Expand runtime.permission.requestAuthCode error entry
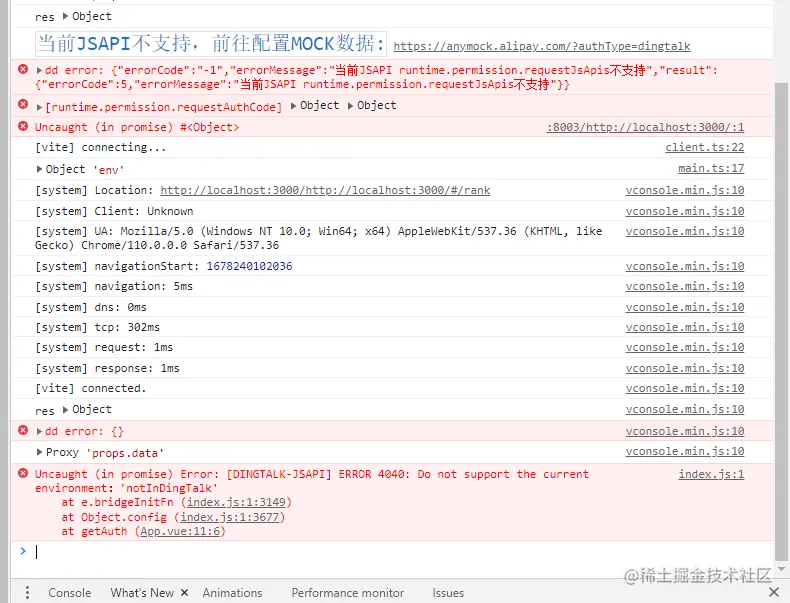 pos(39,107)
